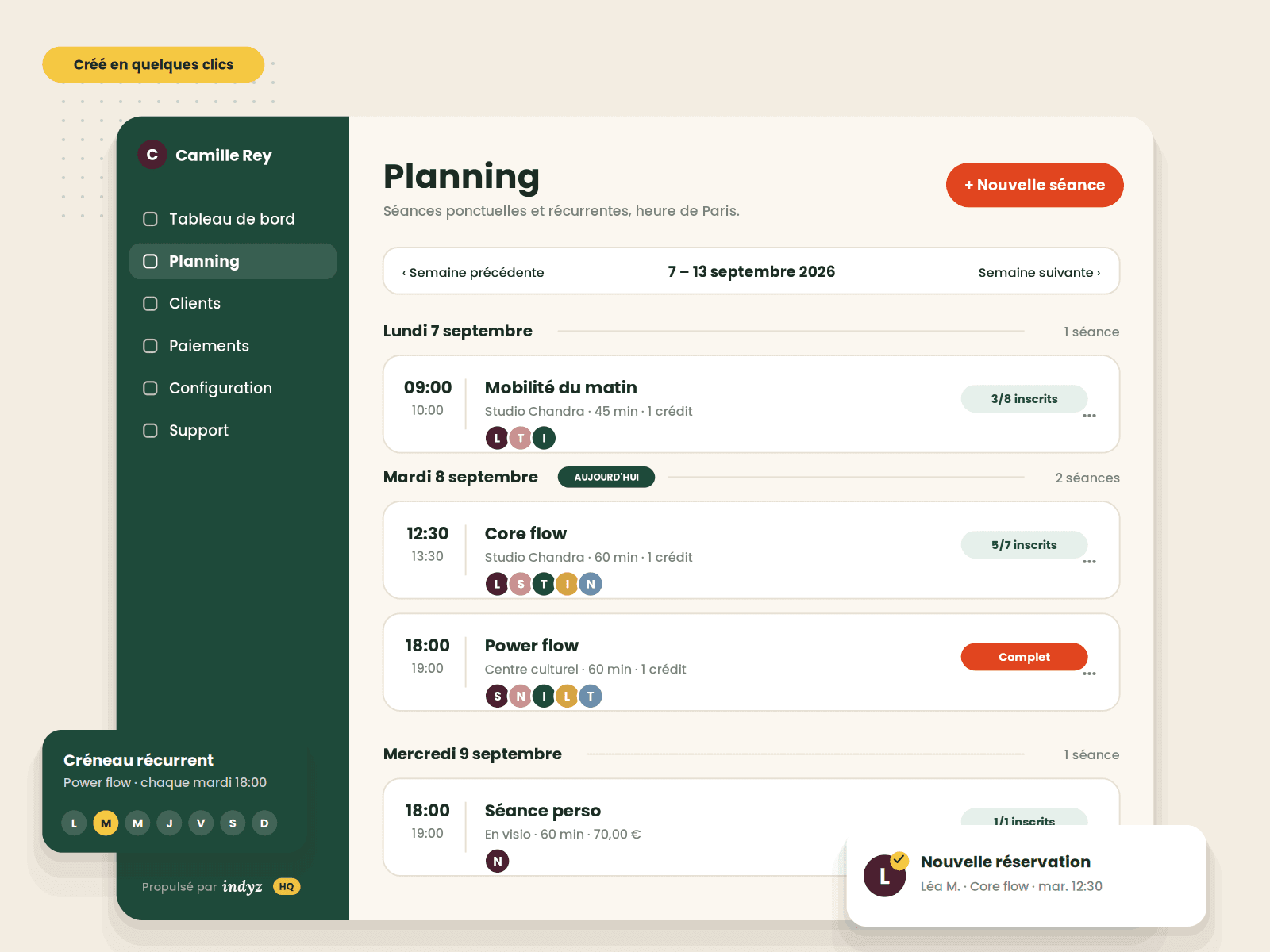Click the 09:00 start time
1270x952 pixels.
pos(427,387)
